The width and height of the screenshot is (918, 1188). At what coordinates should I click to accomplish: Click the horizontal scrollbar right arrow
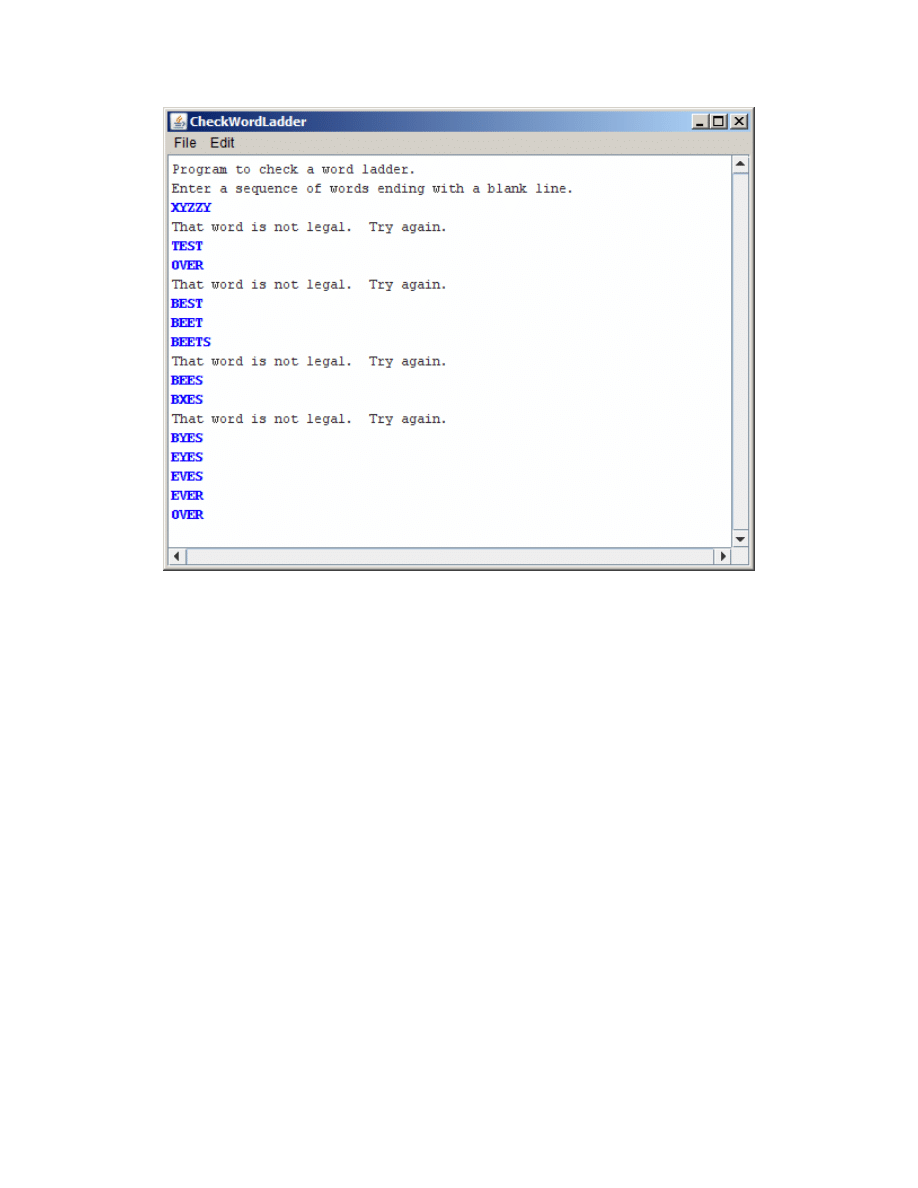(x=722, y=556)
